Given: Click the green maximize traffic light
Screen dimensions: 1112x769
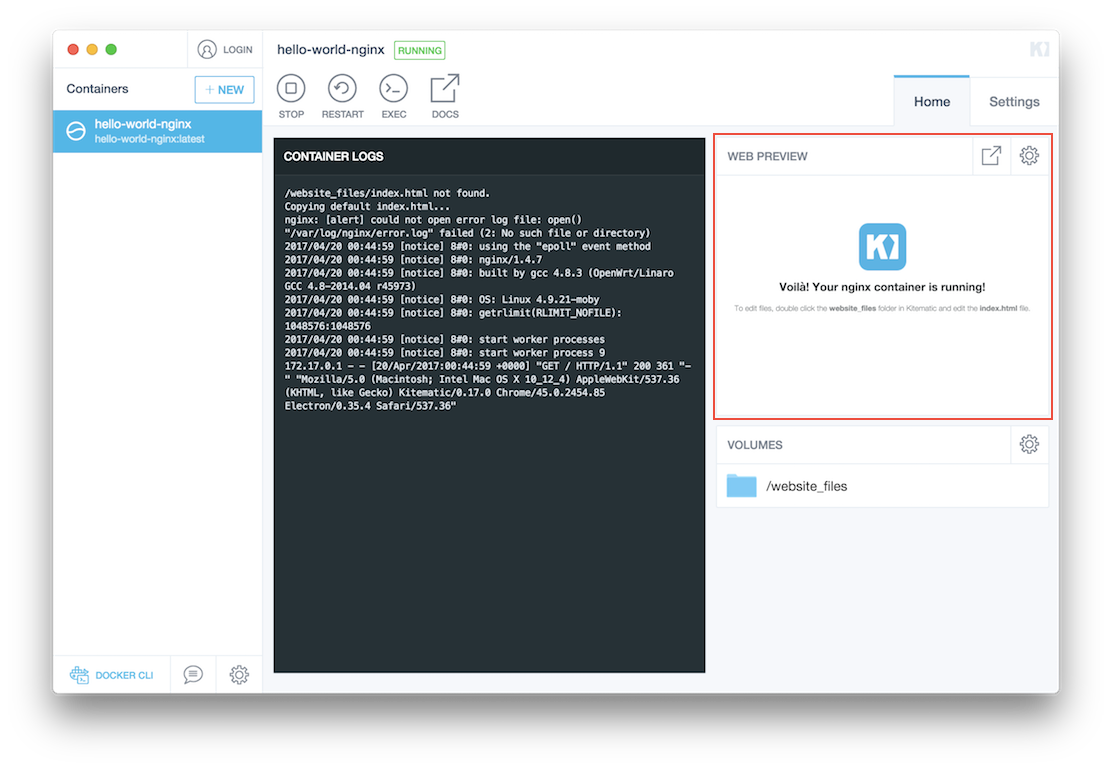Looking at the screenshot, I should tap(109, 48).
